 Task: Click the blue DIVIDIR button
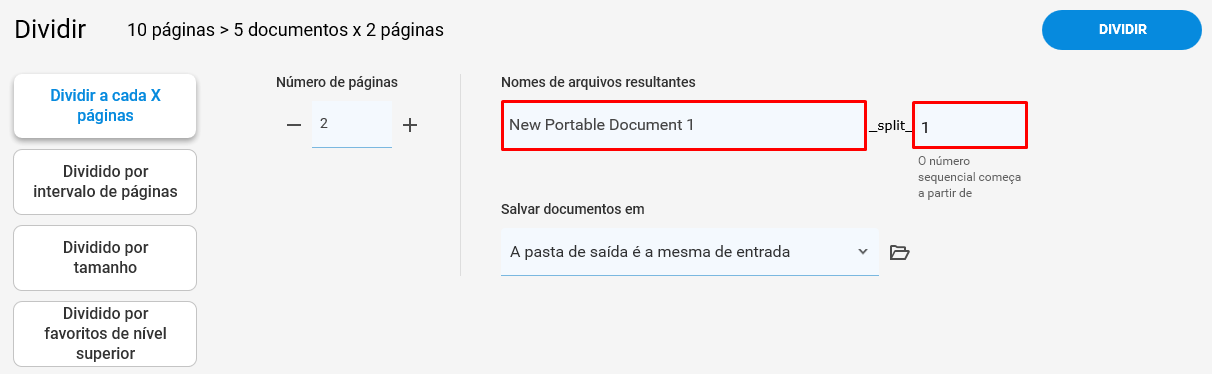pyautogui.click(x=1122, y=30)
